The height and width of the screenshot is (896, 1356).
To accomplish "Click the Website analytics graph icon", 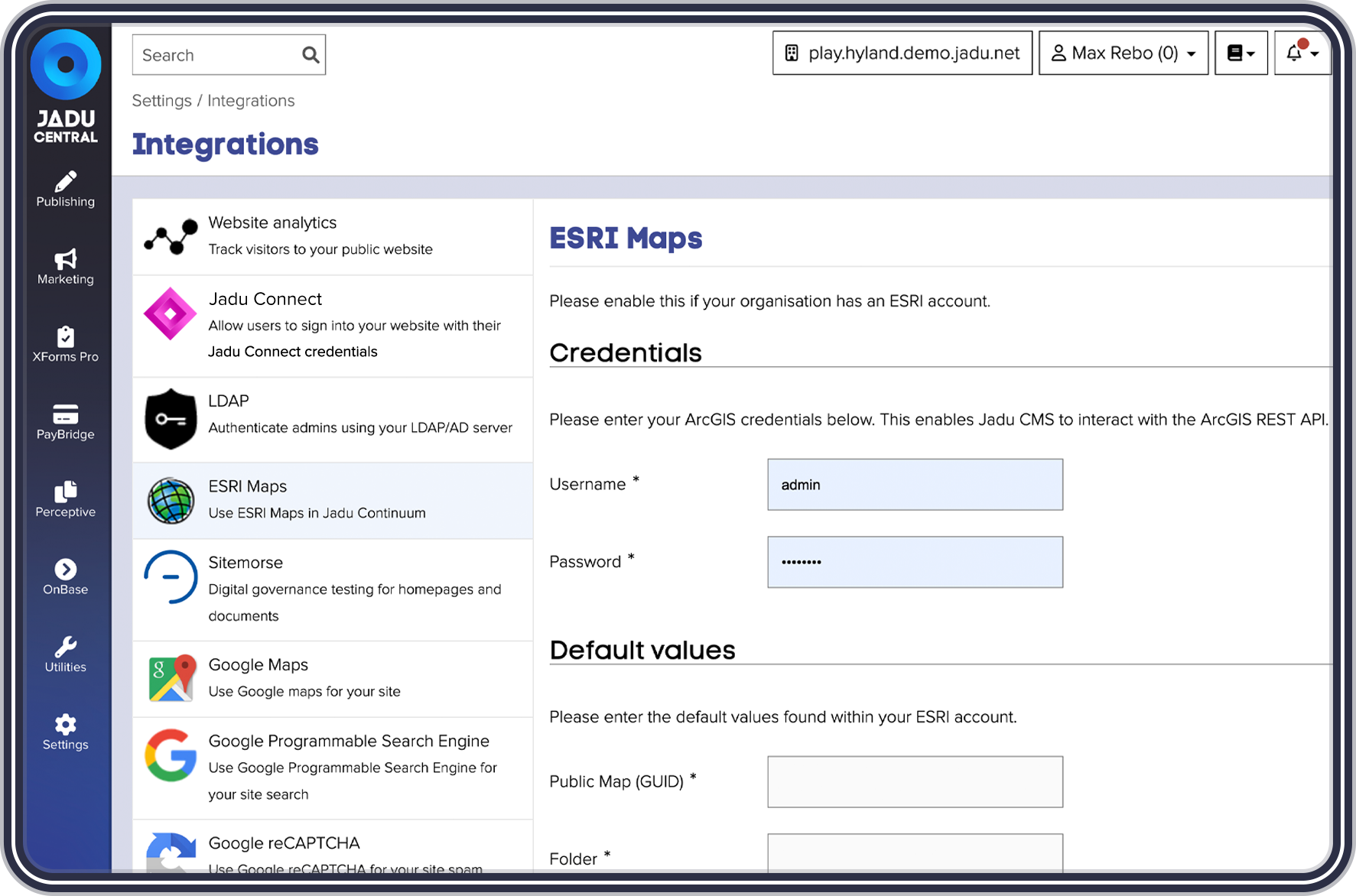I will pos(171,237).
